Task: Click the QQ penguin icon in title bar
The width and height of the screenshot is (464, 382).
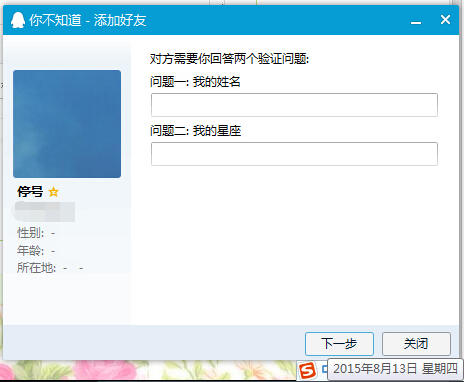Action: tap(18, 20)
